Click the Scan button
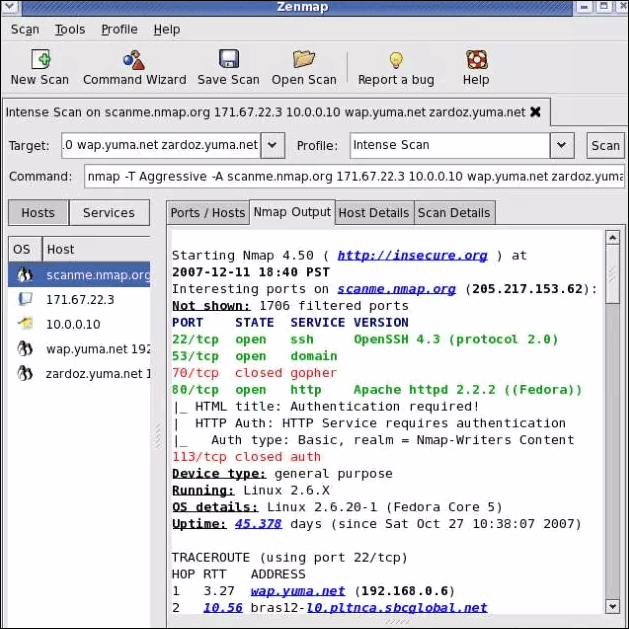The height and width of the screenshot is (629, 629). click(x=605, y=145)
